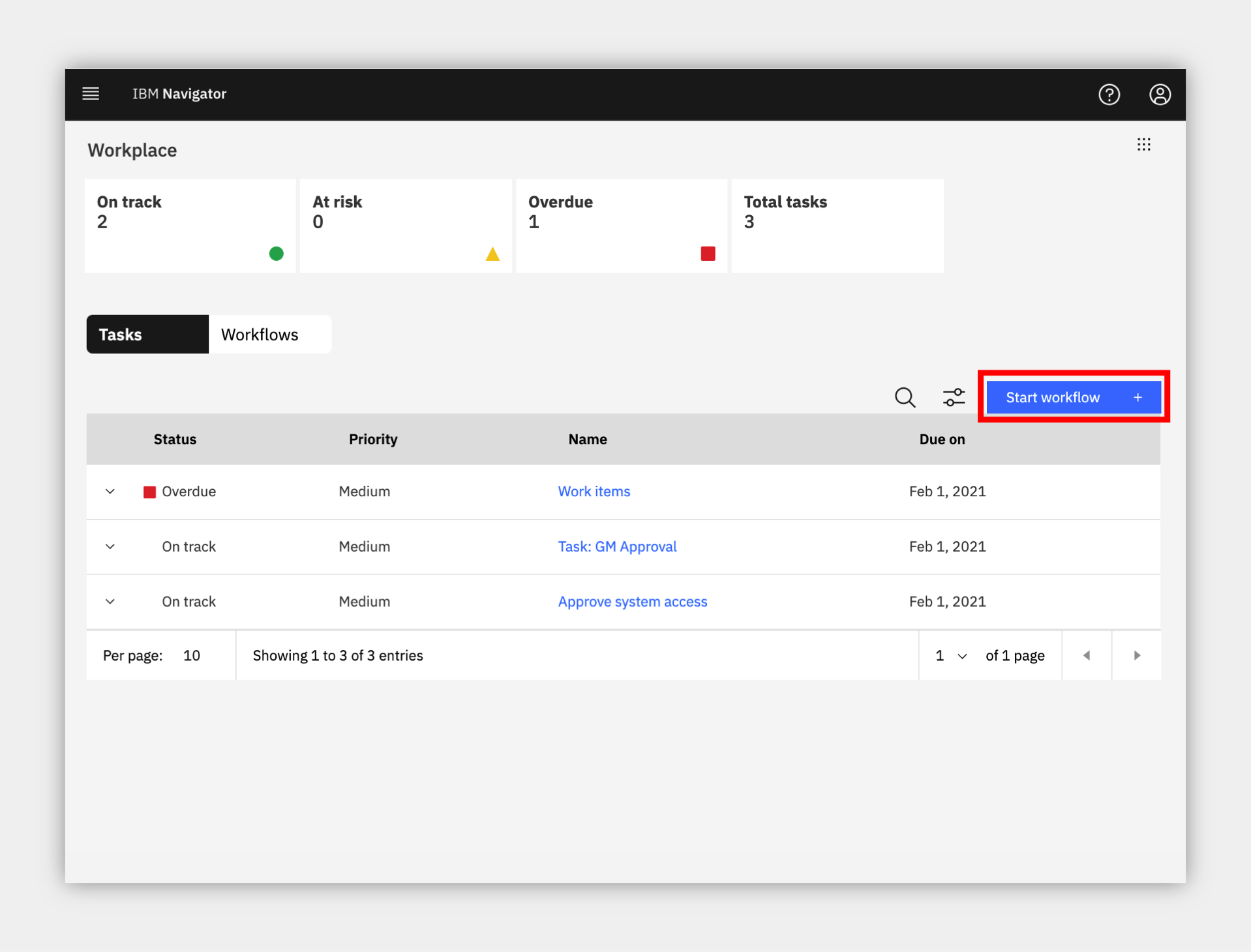
Task: Expand the Approve system access row
Action: [x=110, y=602]
